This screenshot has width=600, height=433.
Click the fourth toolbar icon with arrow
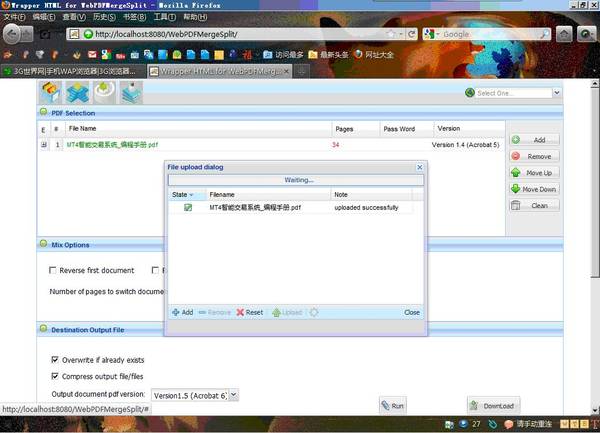[131, 92]
